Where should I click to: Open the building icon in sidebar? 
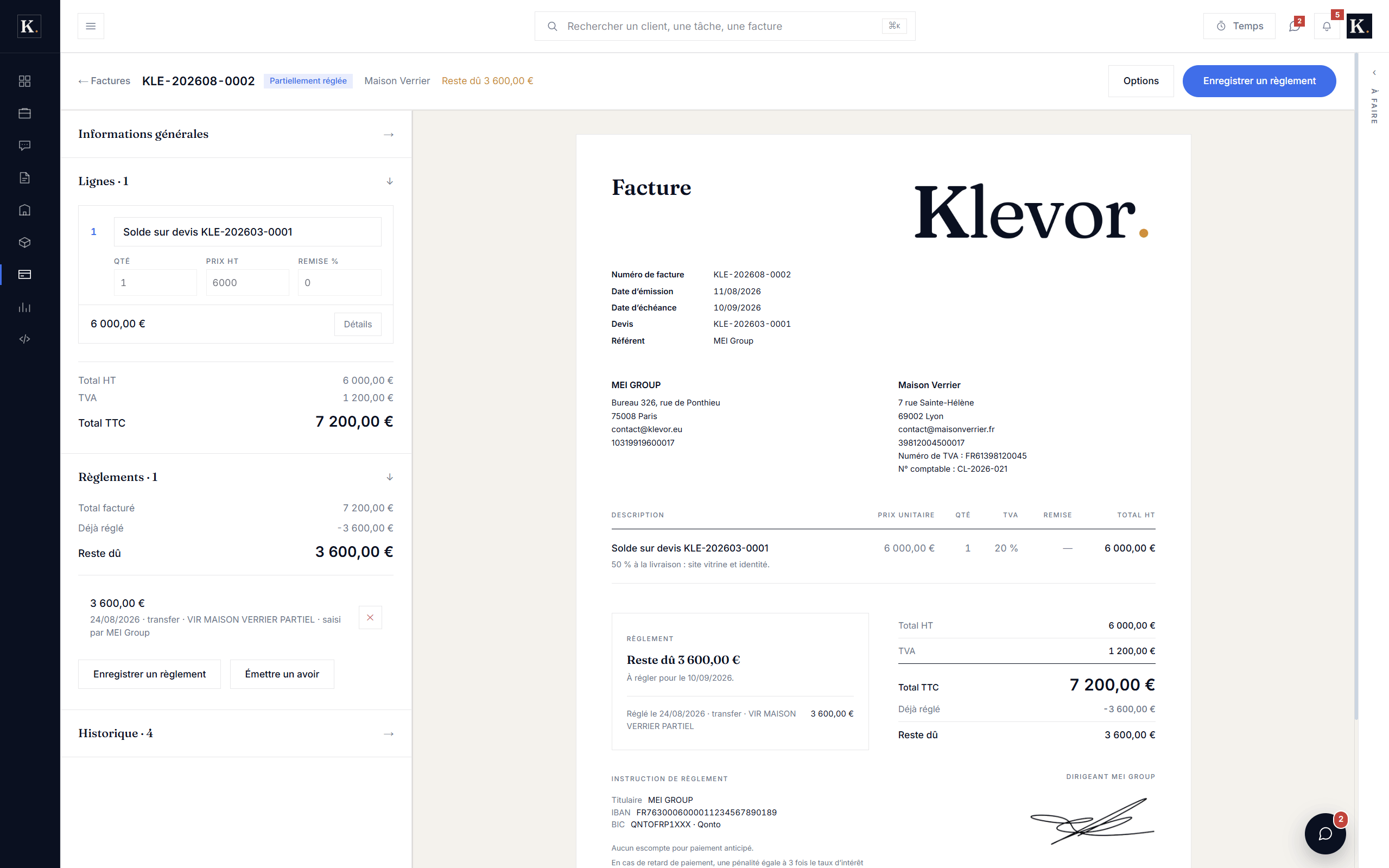(24, 210)
